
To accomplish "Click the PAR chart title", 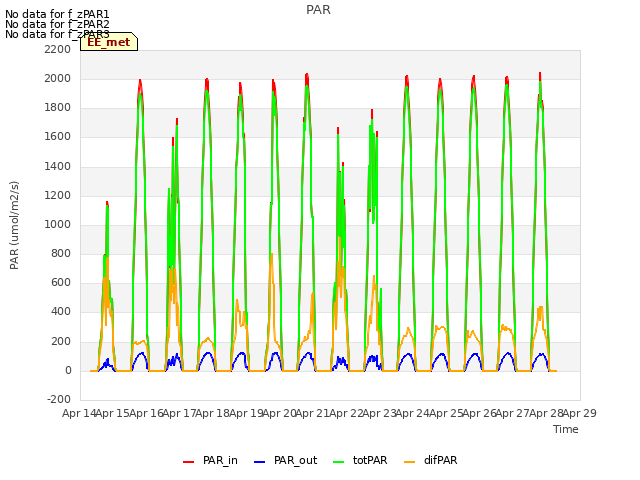I will click(318, 10).
